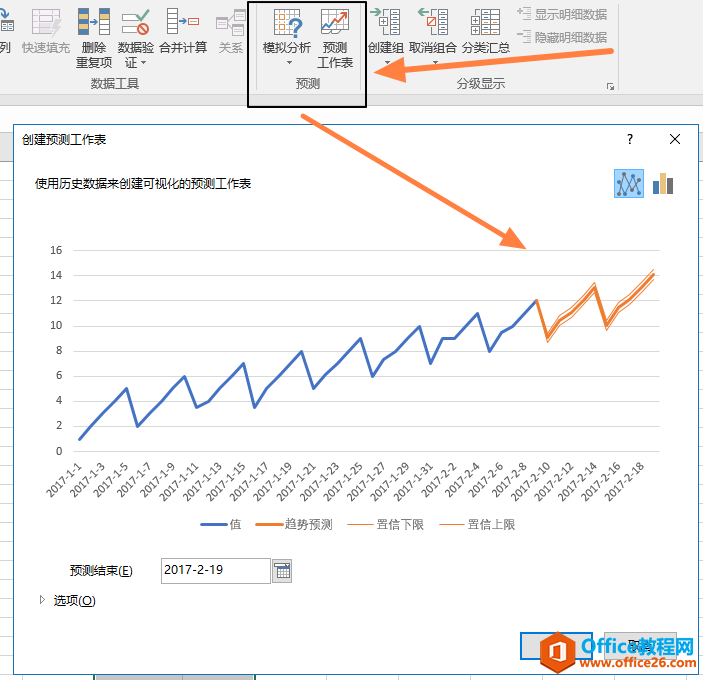The image size is (703, 680).
Task: Click legend entry 趋势预测
Action: coord(294,524)
